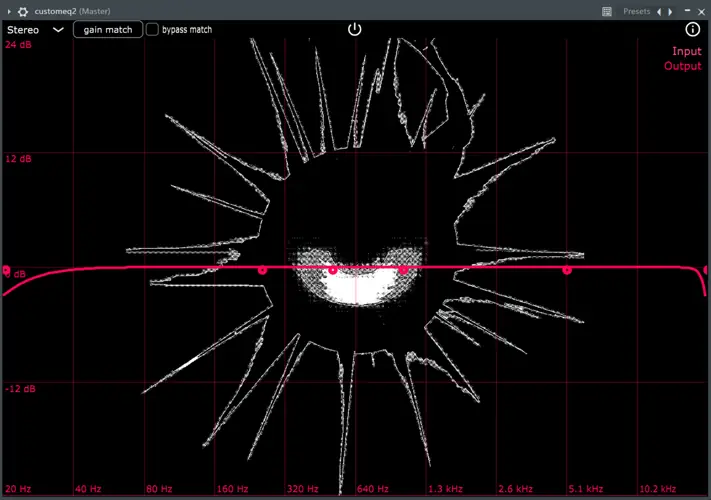Screen dimensions: 711x500
Task: Select the EQ band node near 1 kHz
Action: [404, 270]
